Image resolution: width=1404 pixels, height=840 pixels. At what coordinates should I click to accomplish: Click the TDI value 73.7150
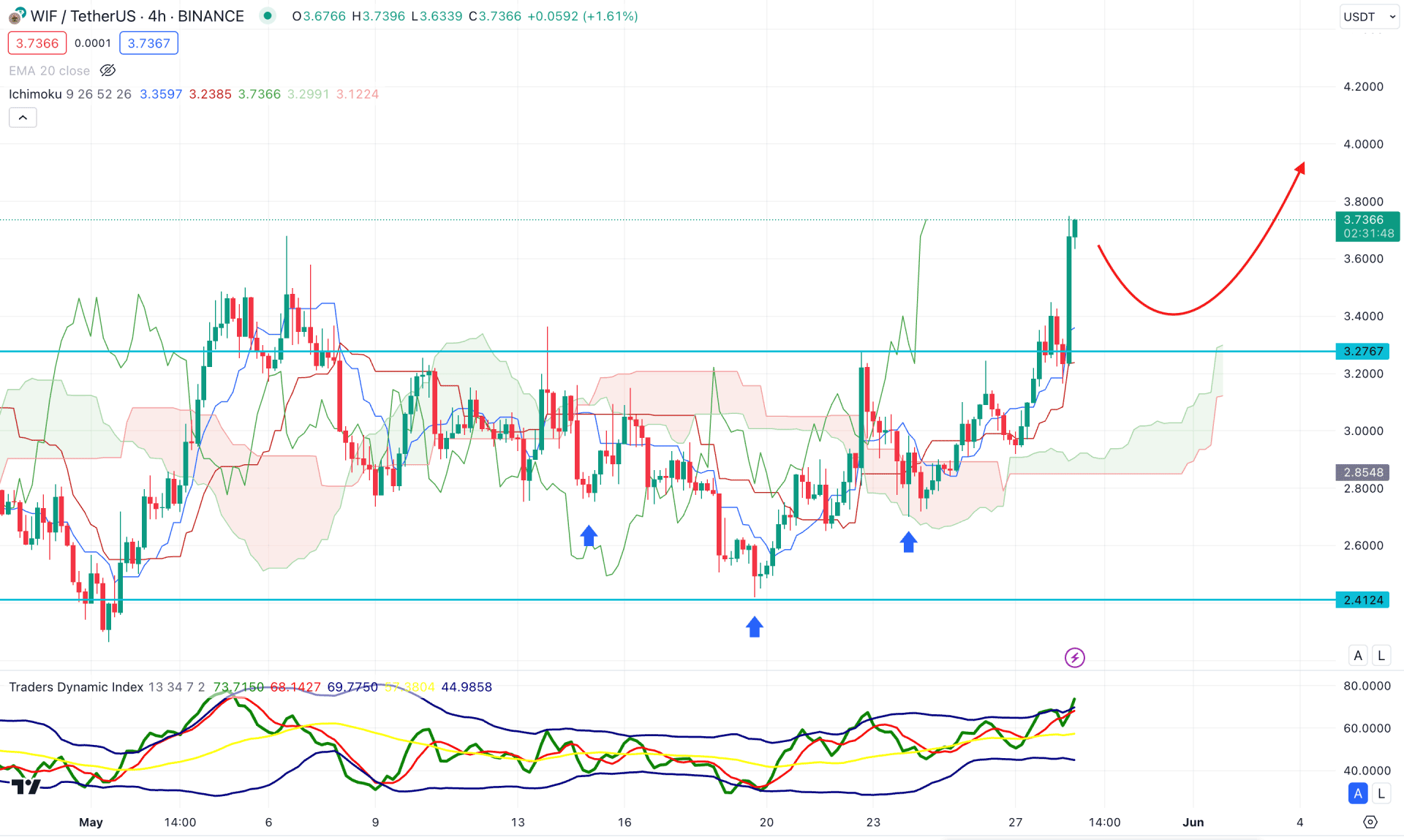point(238,686)
